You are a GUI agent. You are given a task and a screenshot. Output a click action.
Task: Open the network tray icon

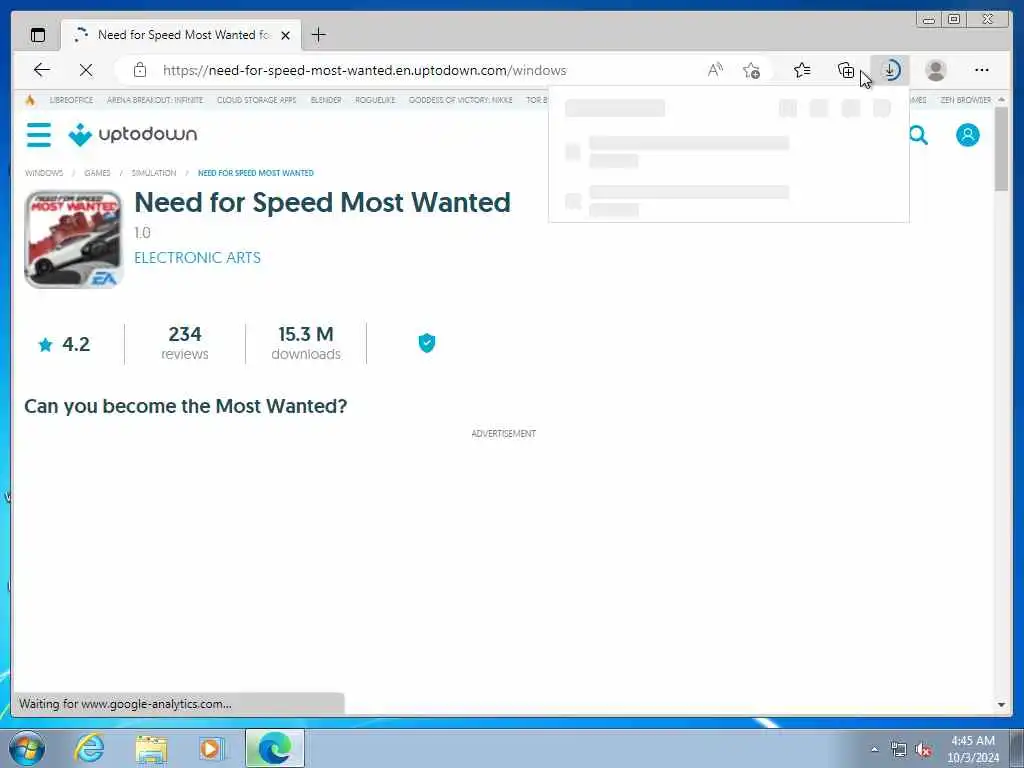(899, 750)
